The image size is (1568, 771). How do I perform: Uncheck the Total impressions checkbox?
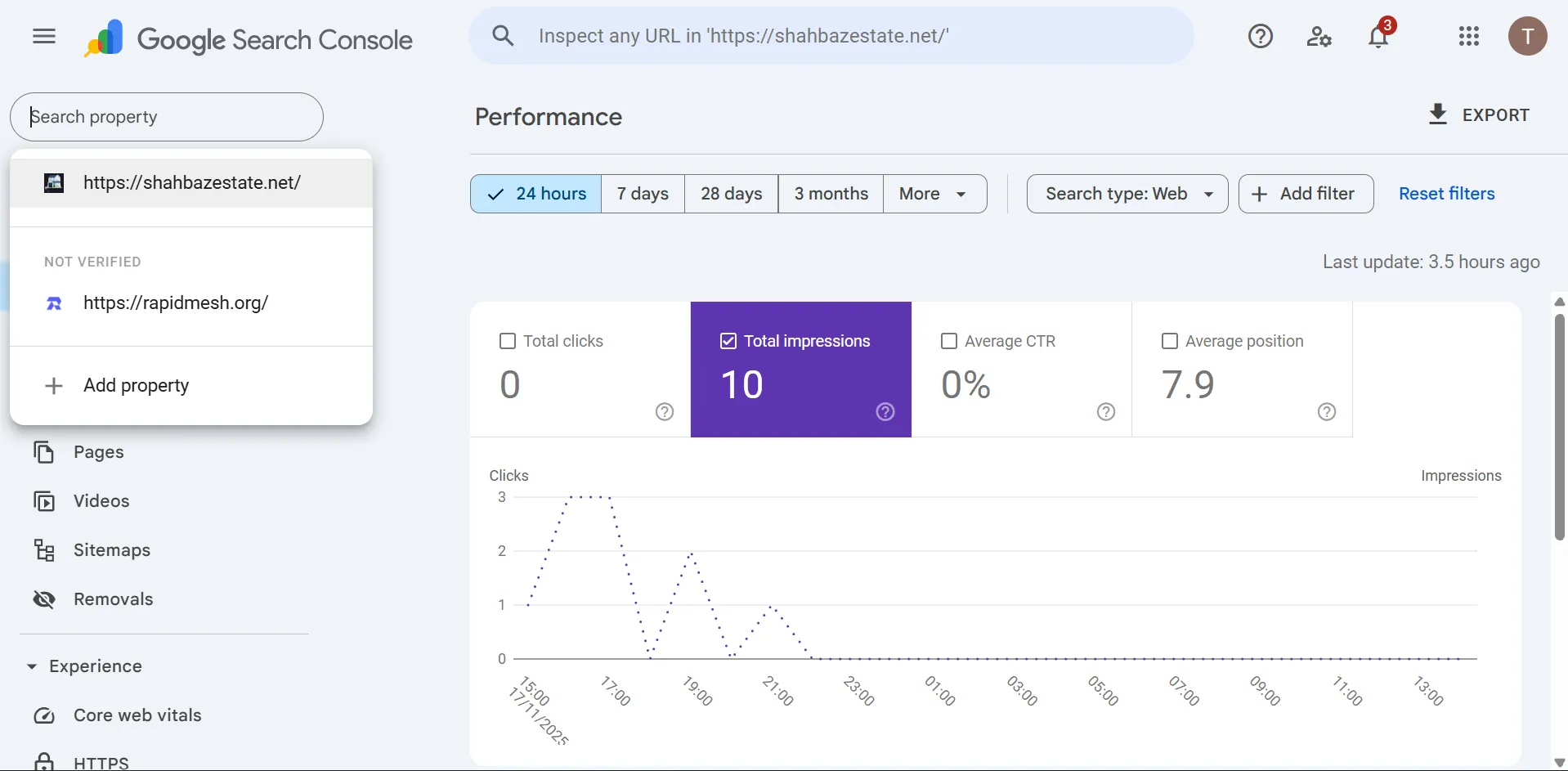click(x=728, y=341)
